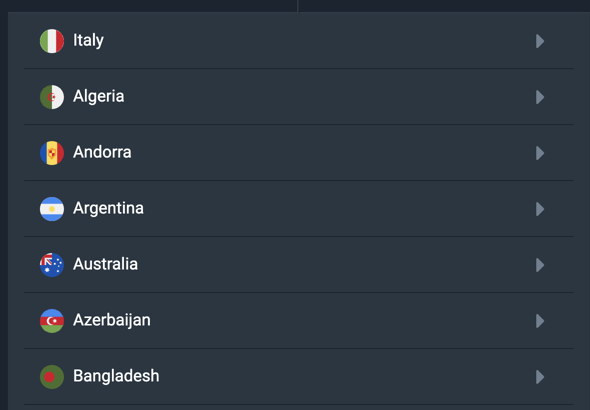This screenshot has height=410, width=590.
Task: Expand the Bangladesh row arrow
Action: click(x=540, y=377)
